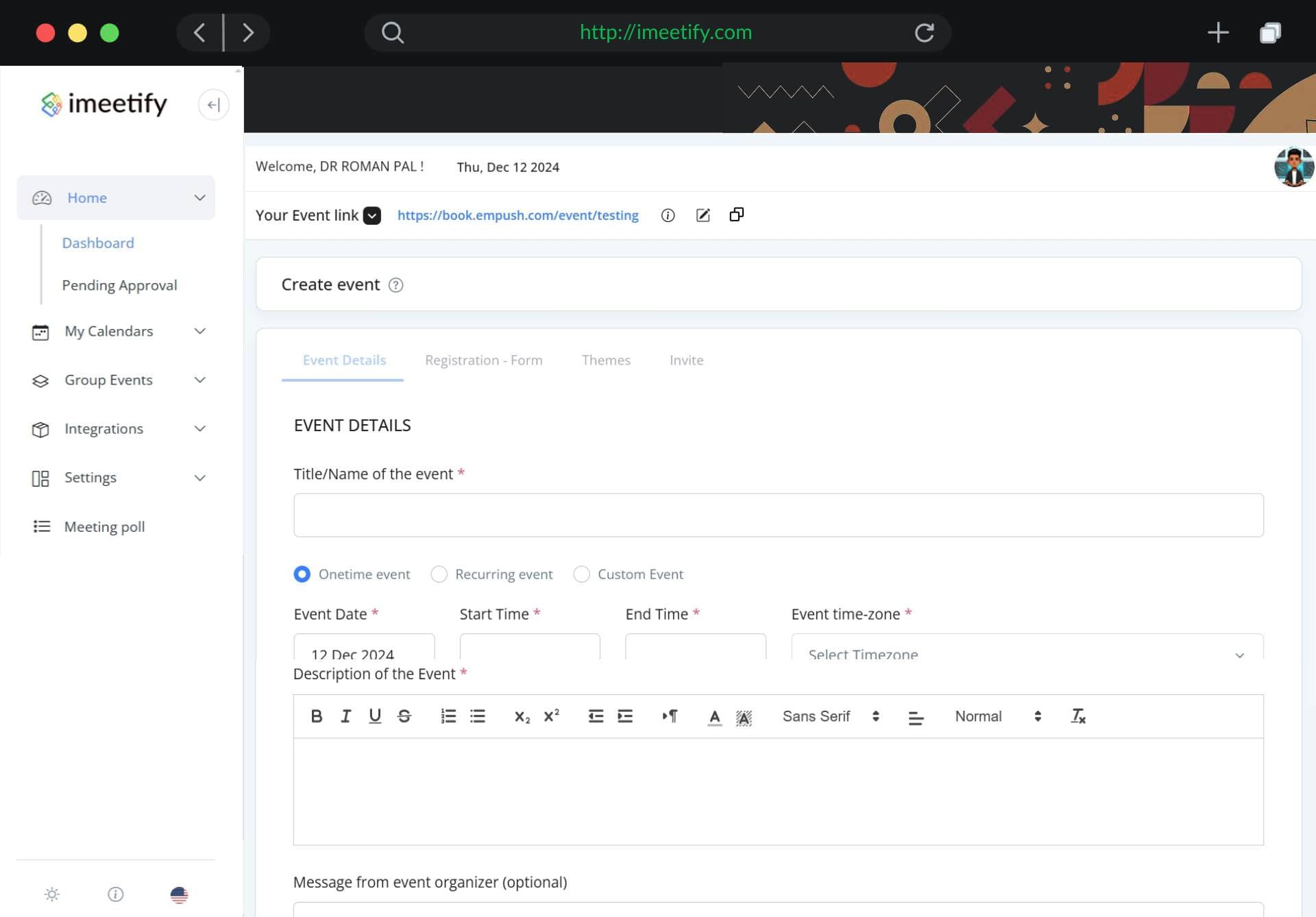Screen dimensions: 1316x917
Task: Edit the event link with pencil icon
Action: [x=703, y=215]
